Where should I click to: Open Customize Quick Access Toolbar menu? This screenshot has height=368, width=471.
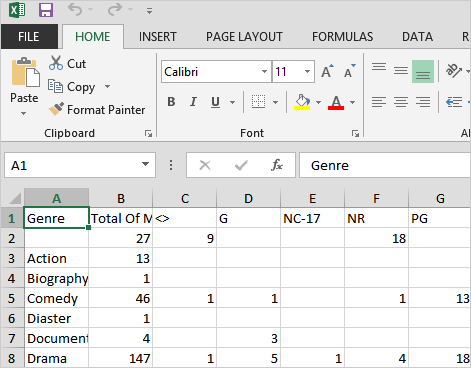149,11
